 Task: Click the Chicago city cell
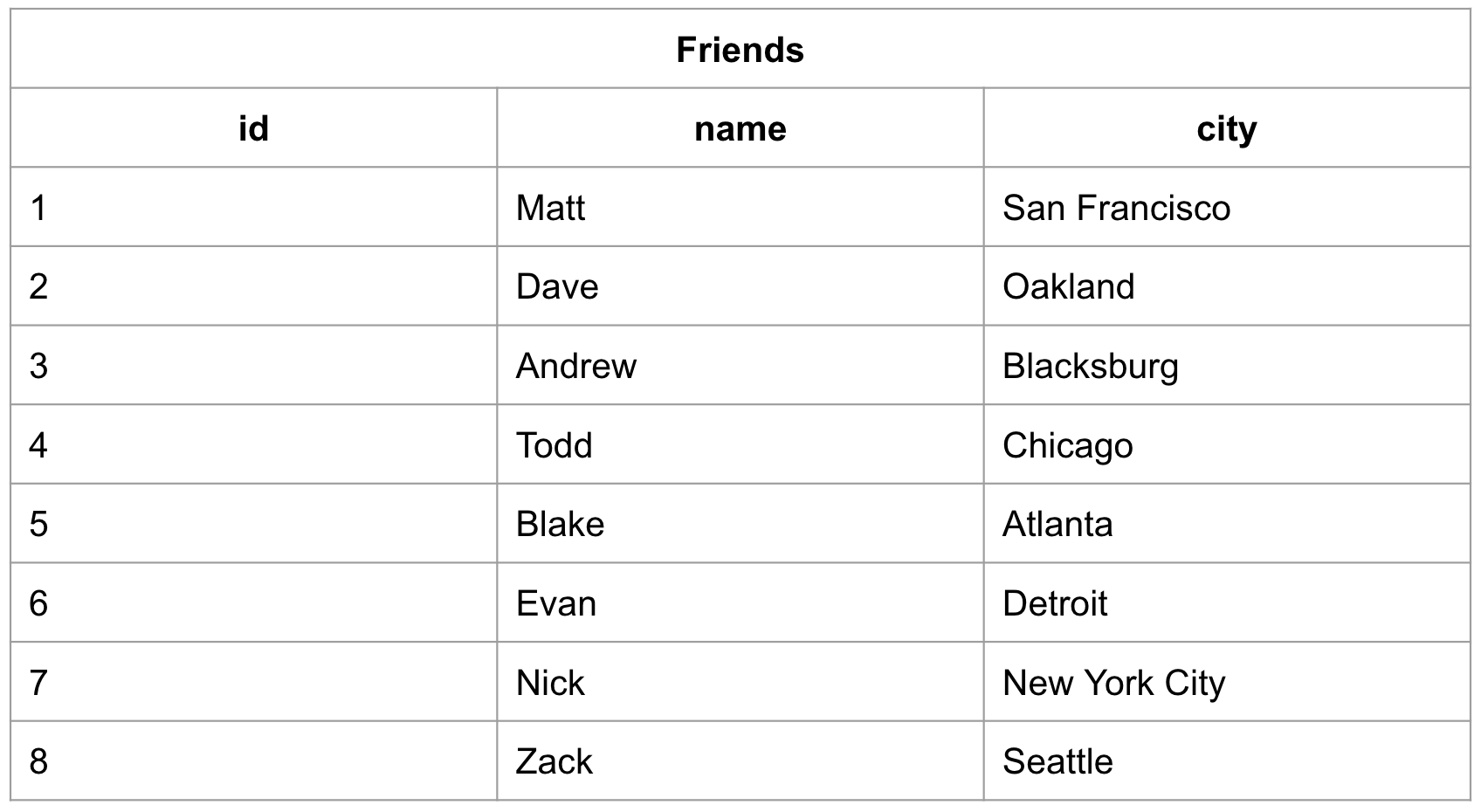(1067, 445)
